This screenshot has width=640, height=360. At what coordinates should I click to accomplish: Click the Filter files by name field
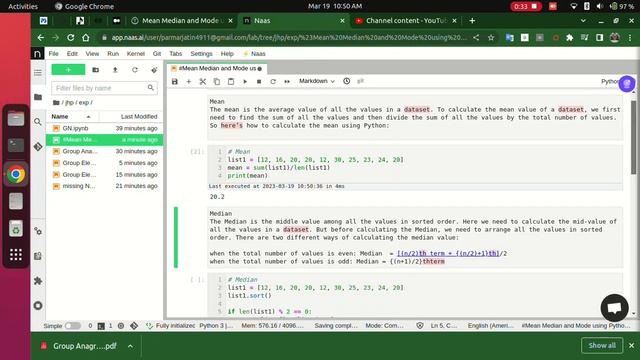104,88
